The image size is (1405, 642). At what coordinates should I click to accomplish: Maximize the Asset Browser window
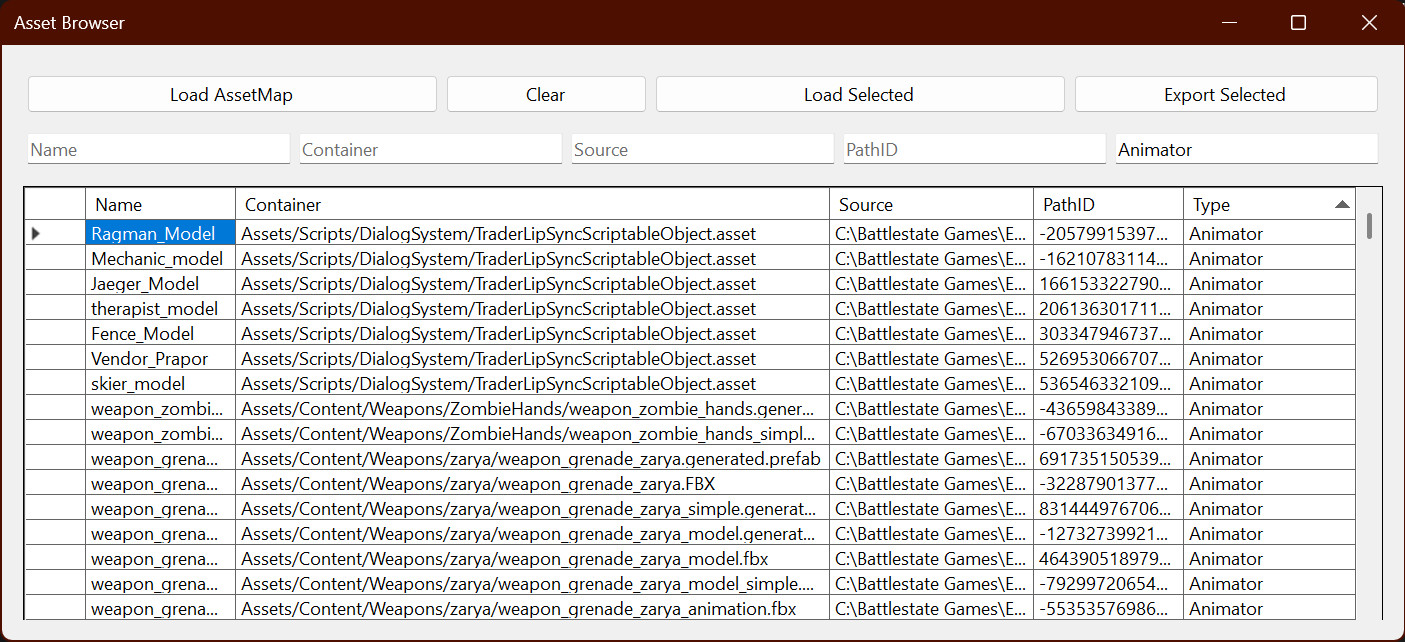[1298, 22]
